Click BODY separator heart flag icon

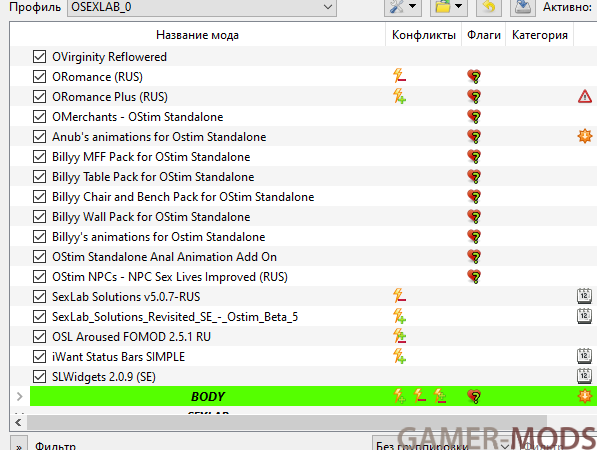(474, 396)
